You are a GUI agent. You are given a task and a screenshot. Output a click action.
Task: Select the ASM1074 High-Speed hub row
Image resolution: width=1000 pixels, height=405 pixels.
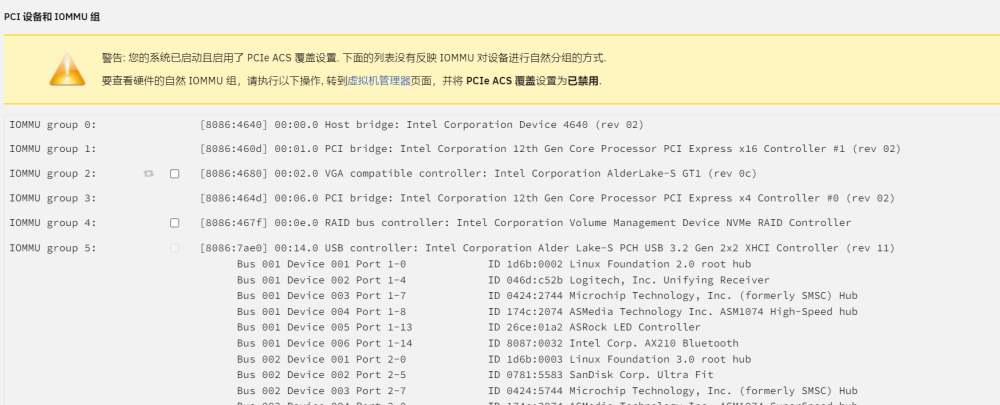click(547, 312)
